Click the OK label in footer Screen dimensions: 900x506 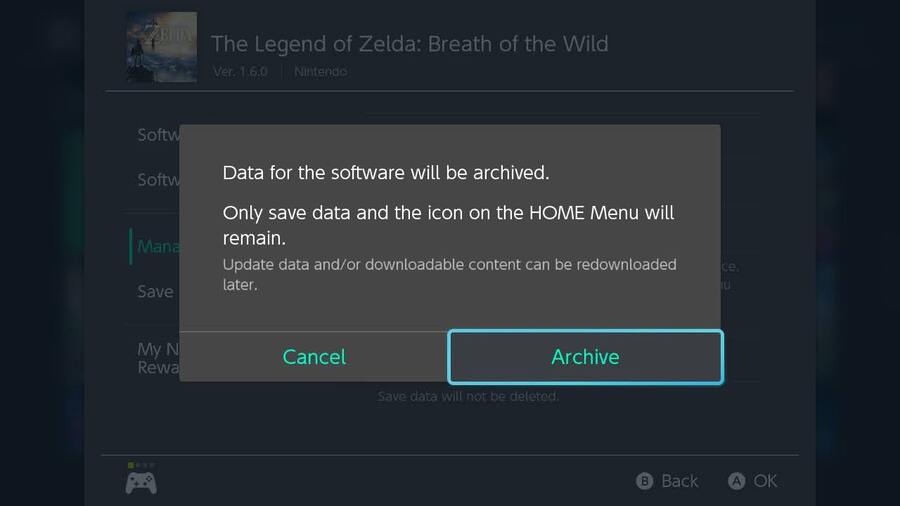click(765, 481)
